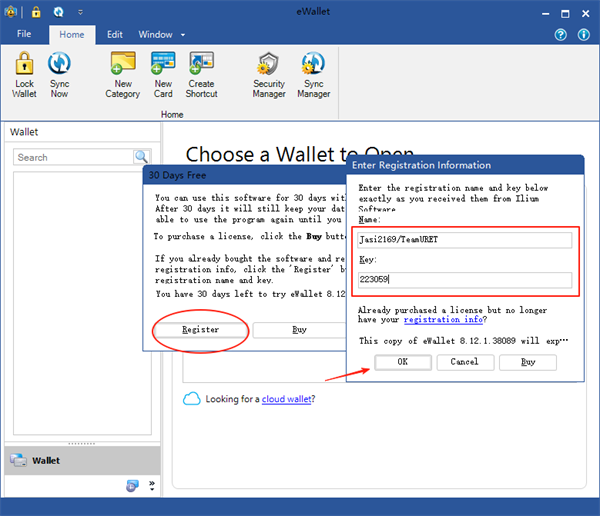This screenshot has width=600, height=516.
Task: Create a New Category from the ribbon
Action: tap(122, 74)
